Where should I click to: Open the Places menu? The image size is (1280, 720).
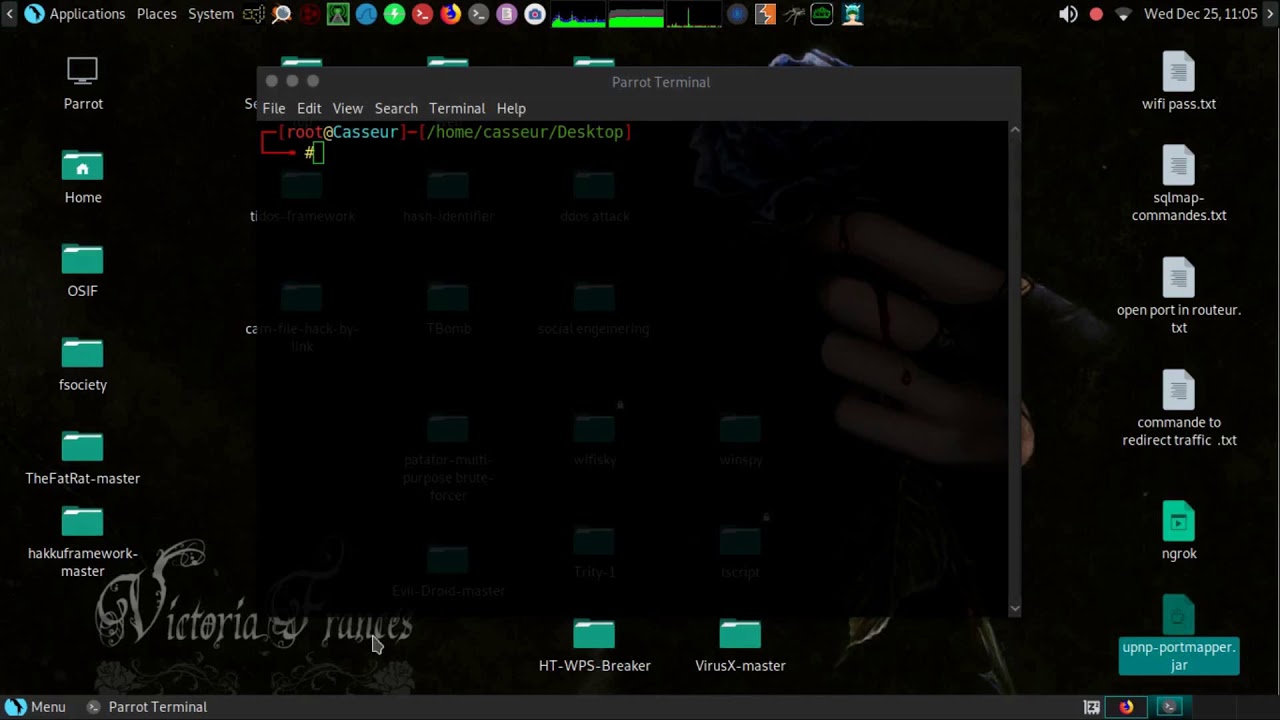[156, 14]
